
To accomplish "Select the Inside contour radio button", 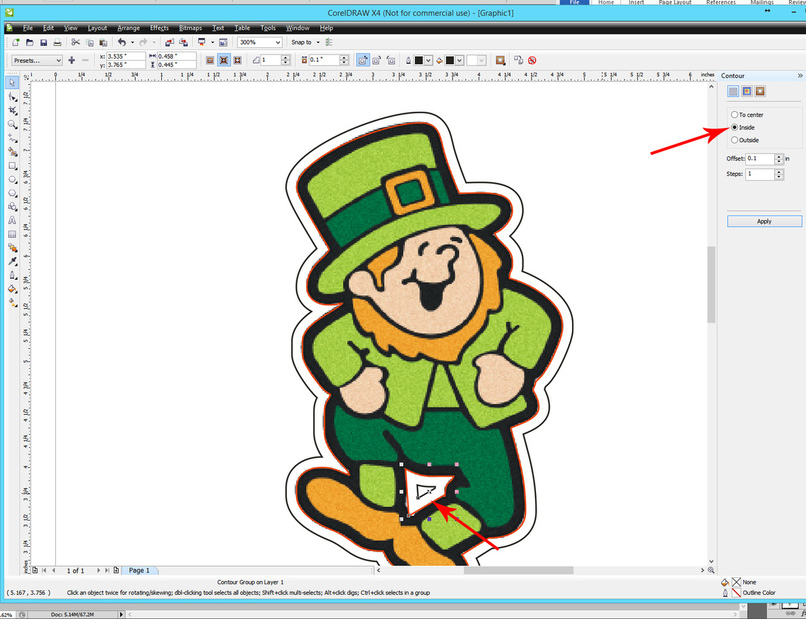I will point(737,127).
